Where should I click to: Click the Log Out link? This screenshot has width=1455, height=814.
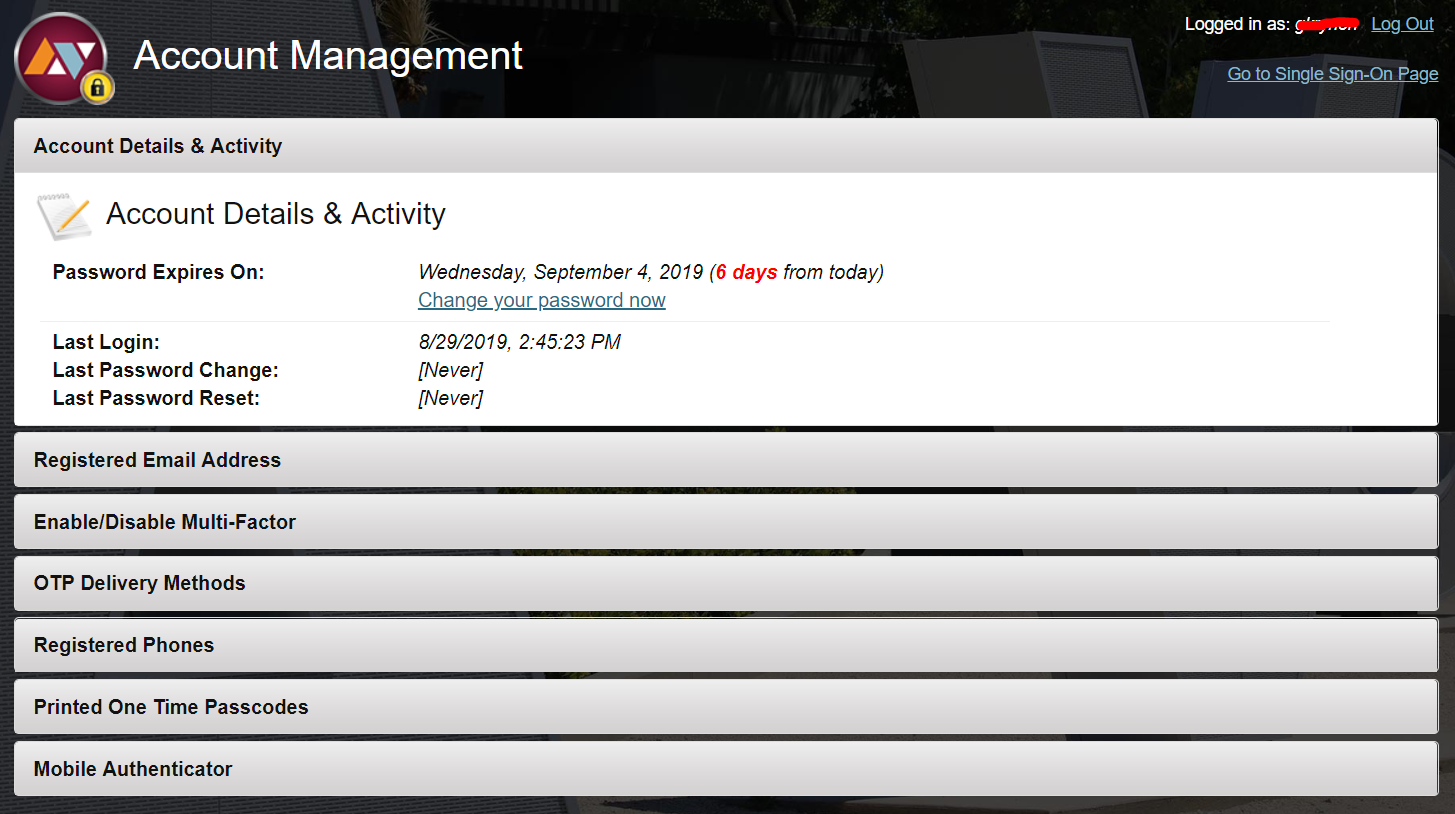coord(1402,24)
